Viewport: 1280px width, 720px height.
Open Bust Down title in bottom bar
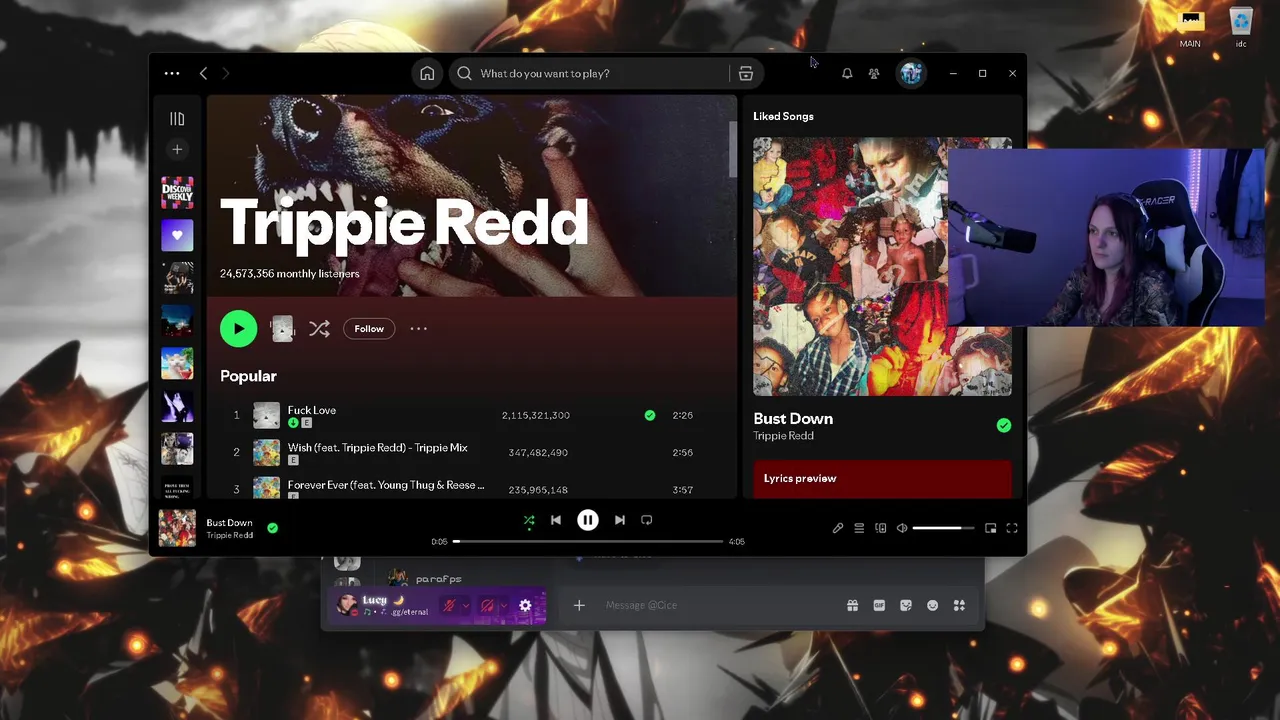(229, 522)
